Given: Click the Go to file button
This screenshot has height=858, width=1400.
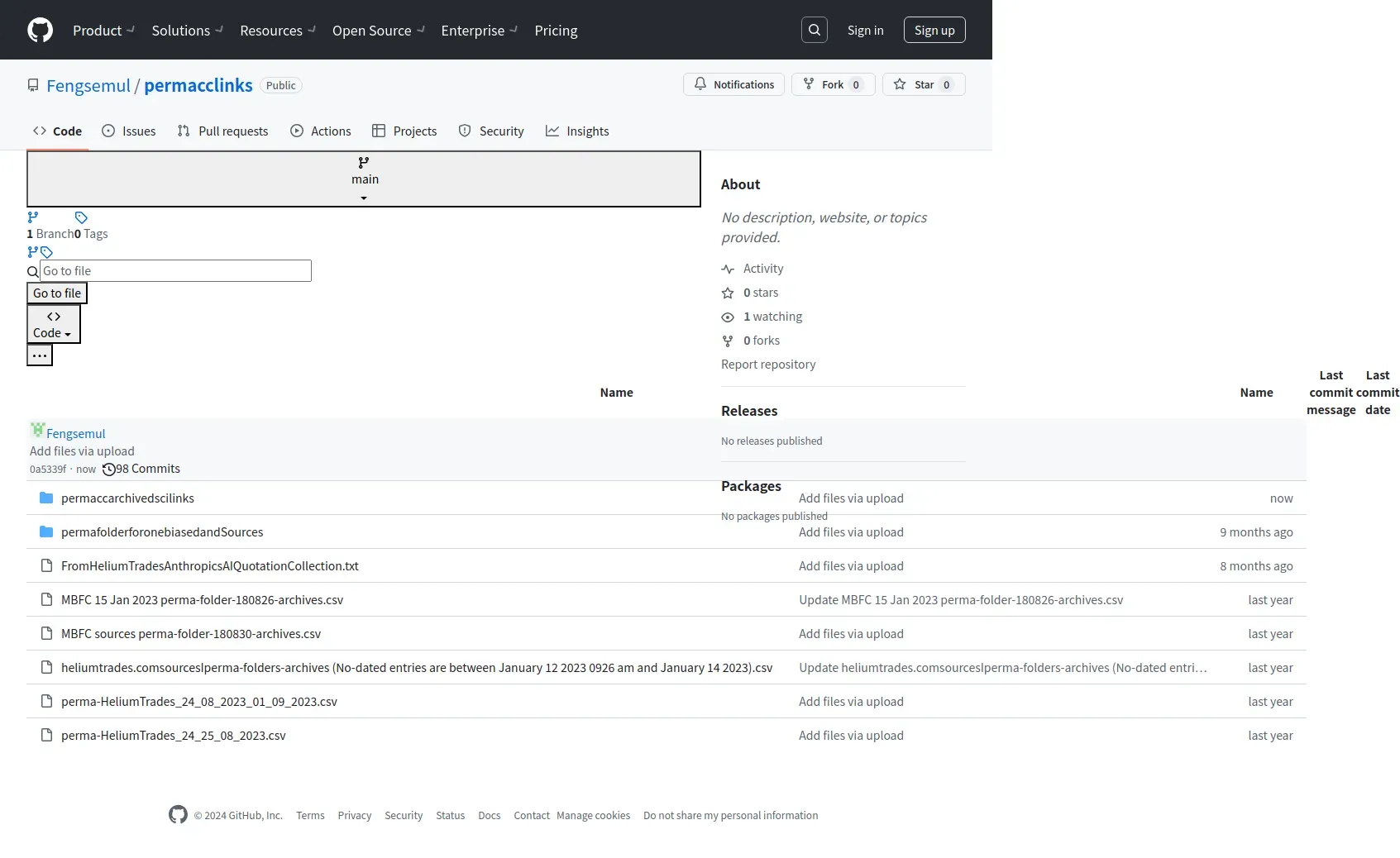Looking at the screenshot, I should coord(57,293).
